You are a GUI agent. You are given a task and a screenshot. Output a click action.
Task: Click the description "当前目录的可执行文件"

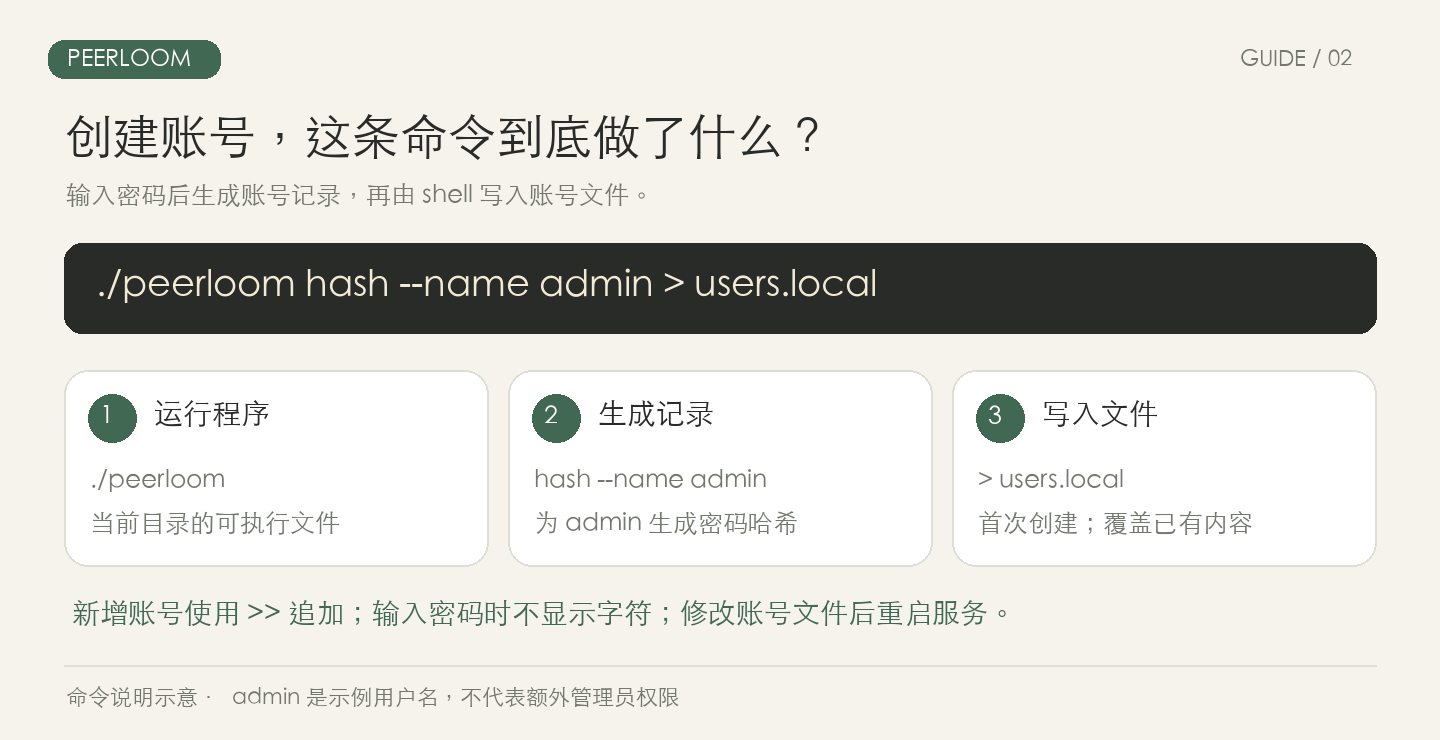pos(216,523)
